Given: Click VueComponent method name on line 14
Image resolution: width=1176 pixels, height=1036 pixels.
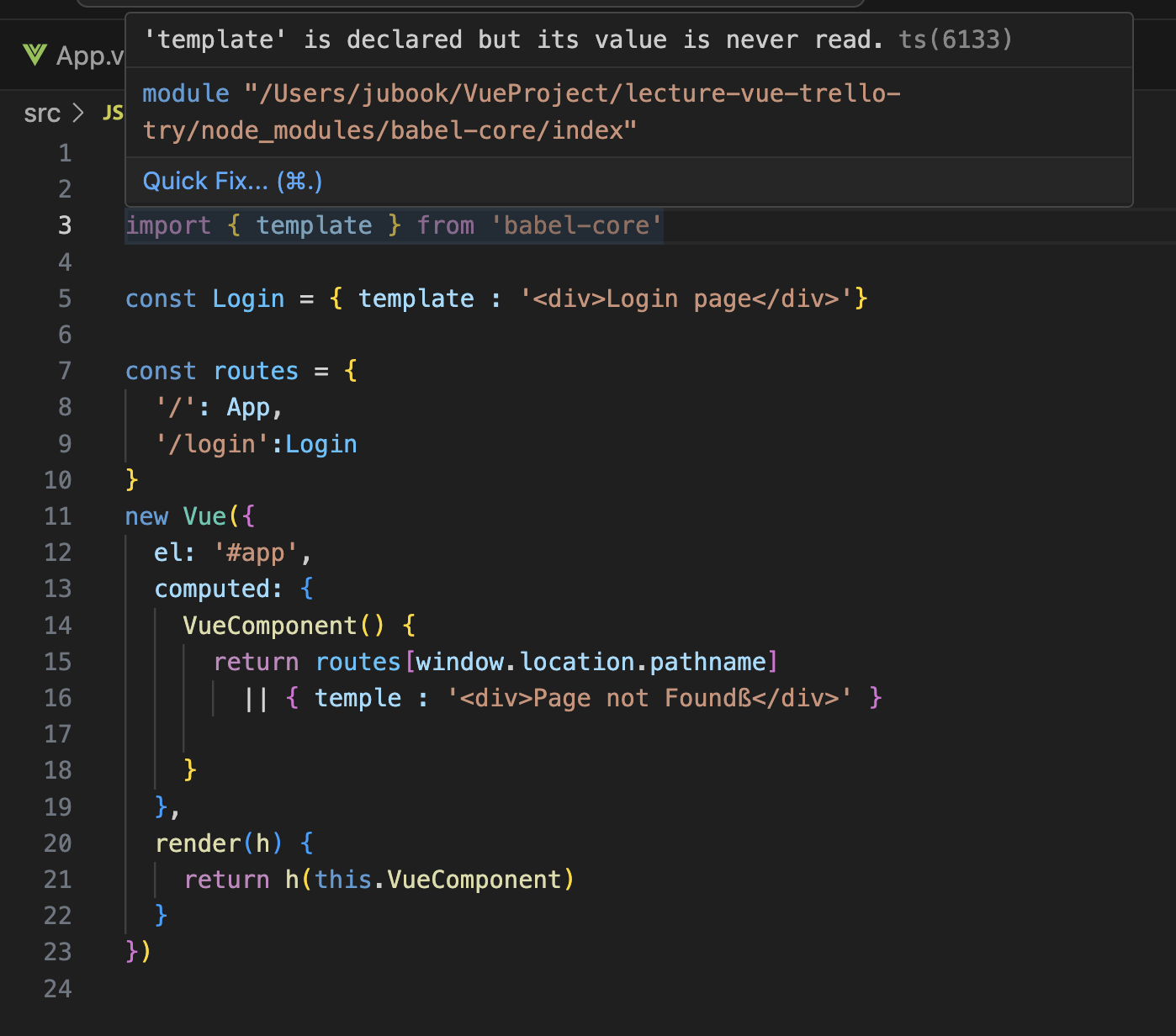Looking at the screenshot, I should (x=270, y=626).
